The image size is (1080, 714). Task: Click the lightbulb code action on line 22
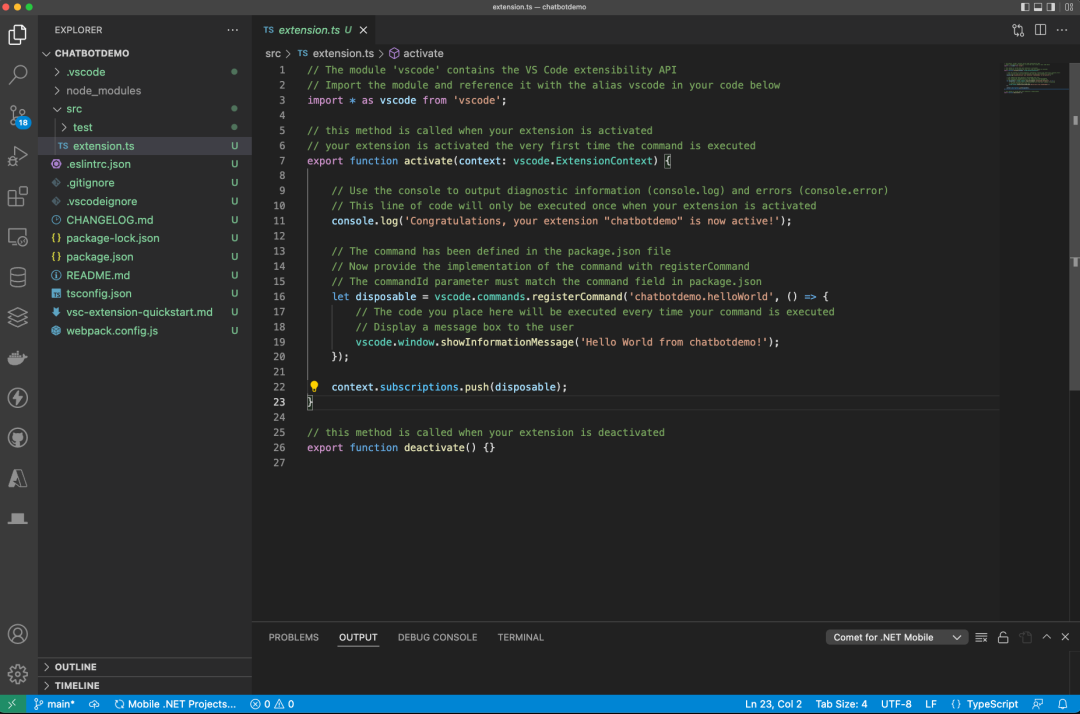[314, 386]
